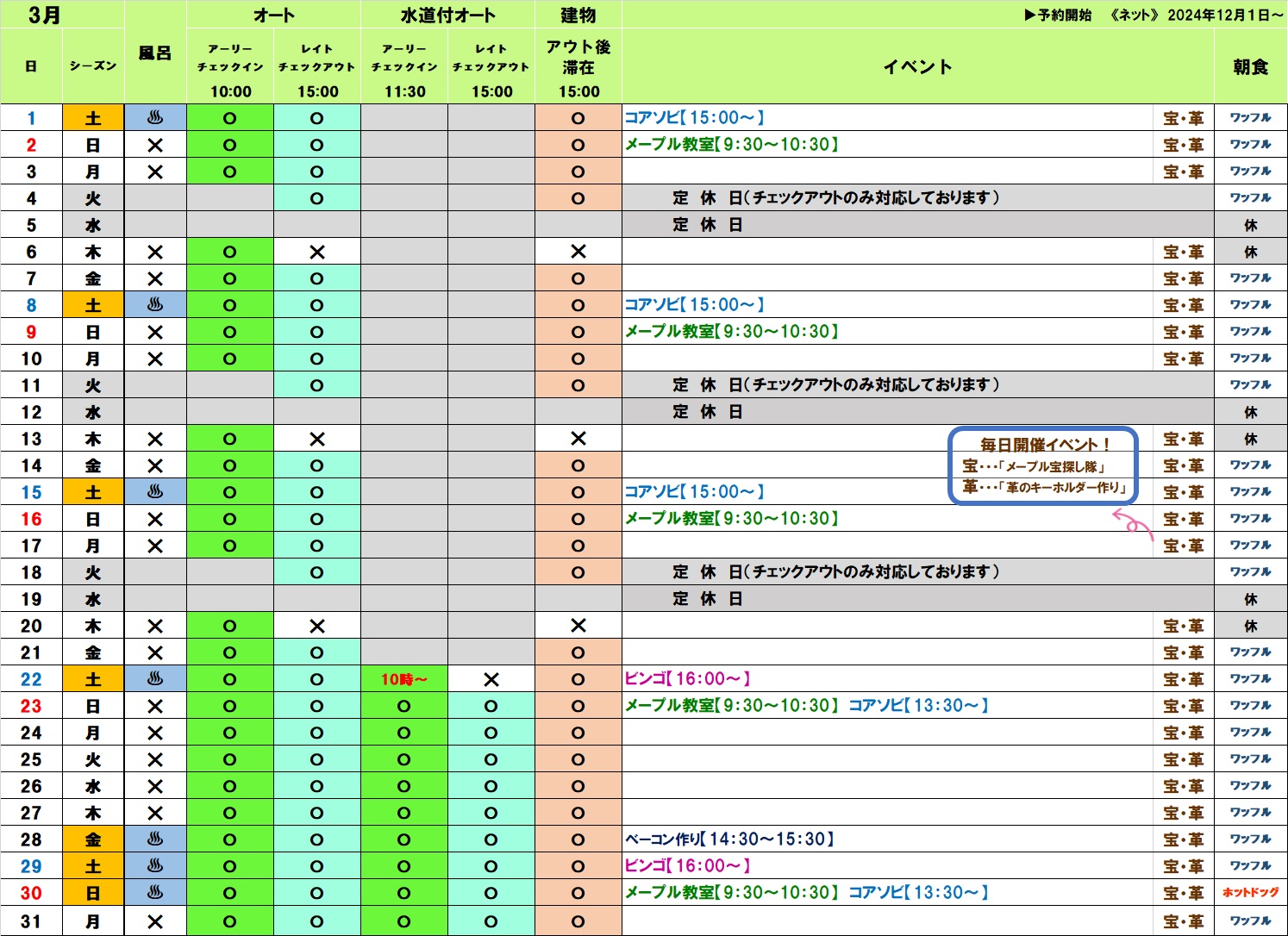Click "ベーコン作り【14:30〜15:30】" on March 28
This screenshot has height=936, width=1288.
729,839
